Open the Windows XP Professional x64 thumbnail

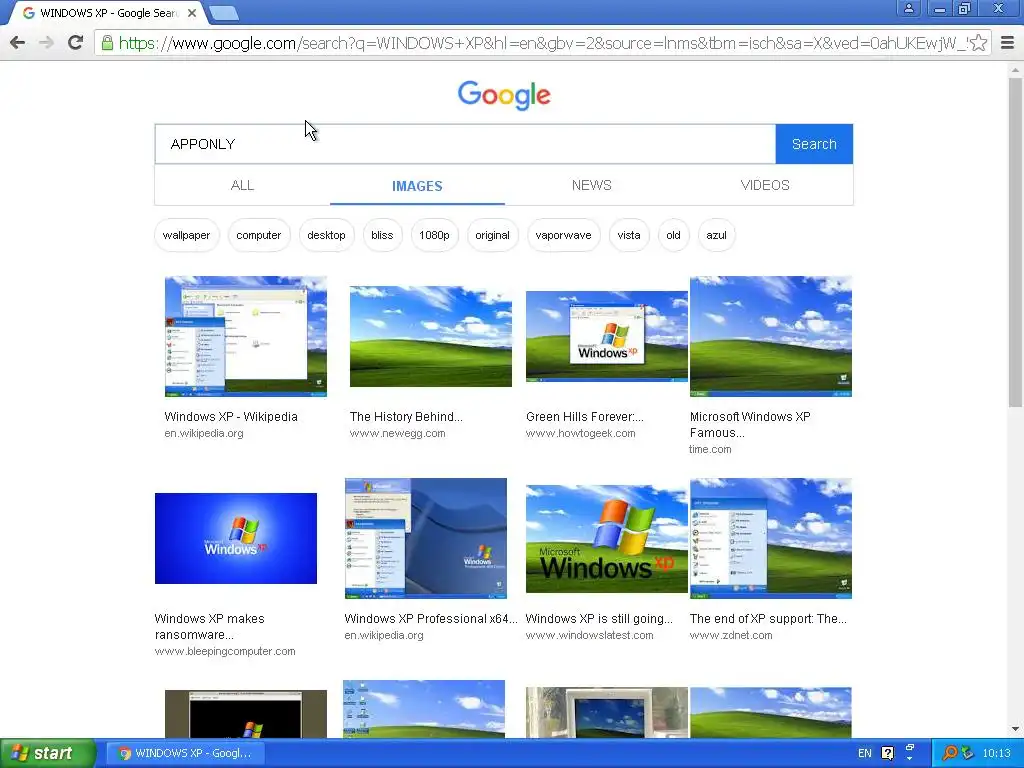pos(426,538)
